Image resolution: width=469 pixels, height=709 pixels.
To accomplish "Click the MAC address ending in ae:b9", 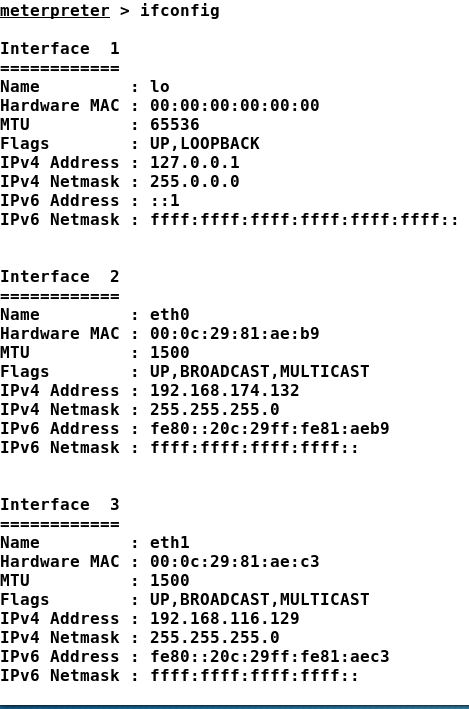I will click(x=235, y=333).
